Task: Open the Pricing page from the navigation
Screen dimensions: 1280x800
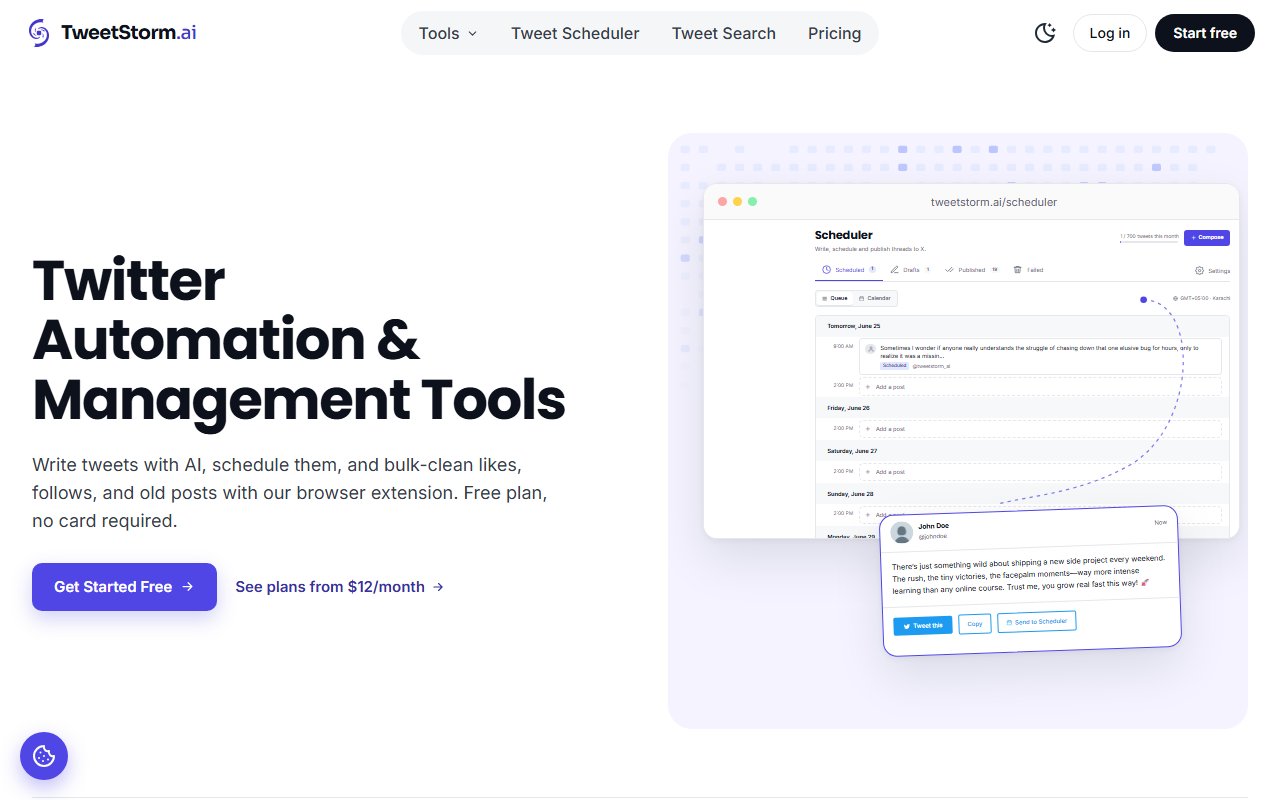Action: point(834,33)
